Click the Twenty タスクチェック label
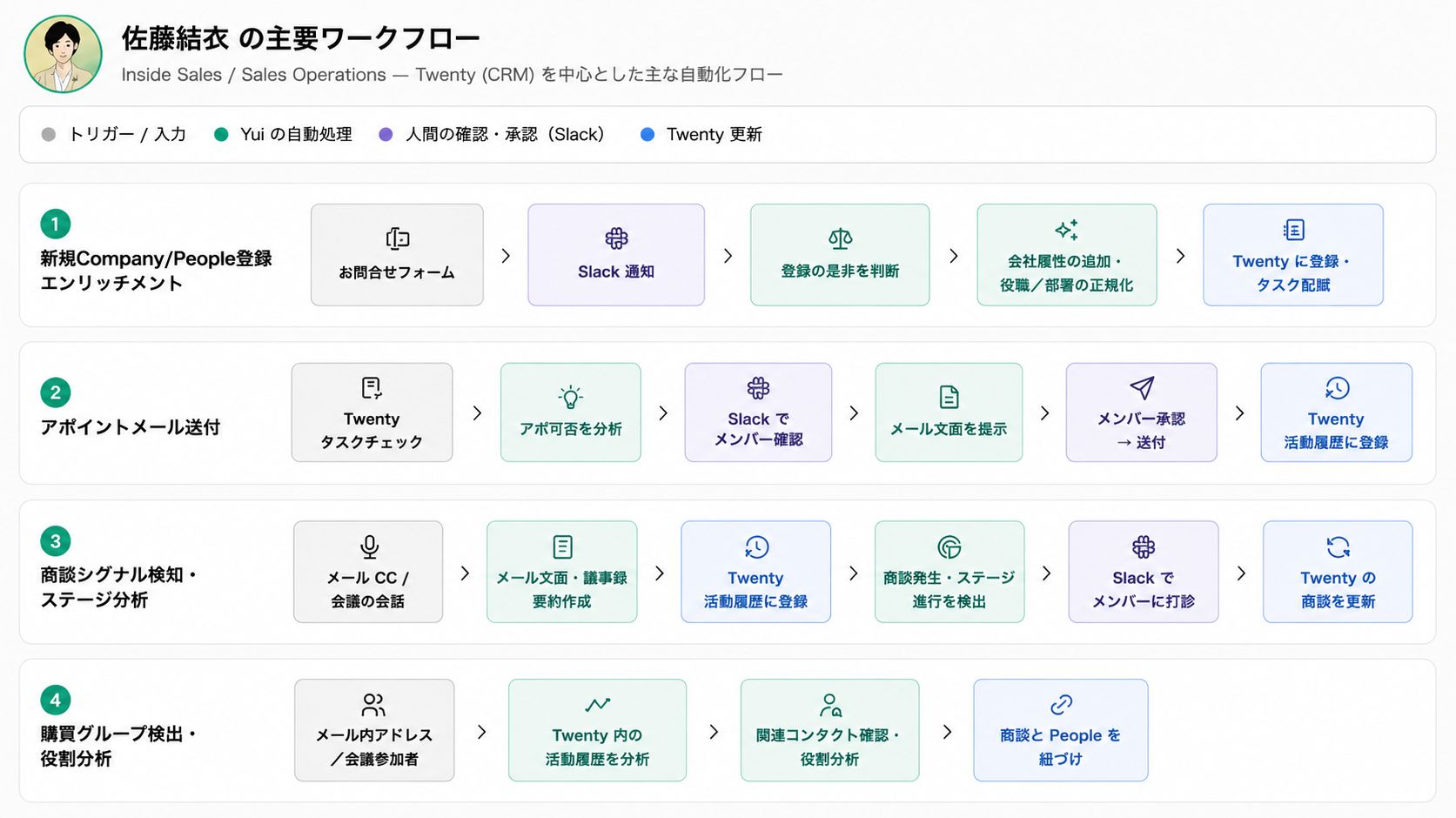 [372, 431]
